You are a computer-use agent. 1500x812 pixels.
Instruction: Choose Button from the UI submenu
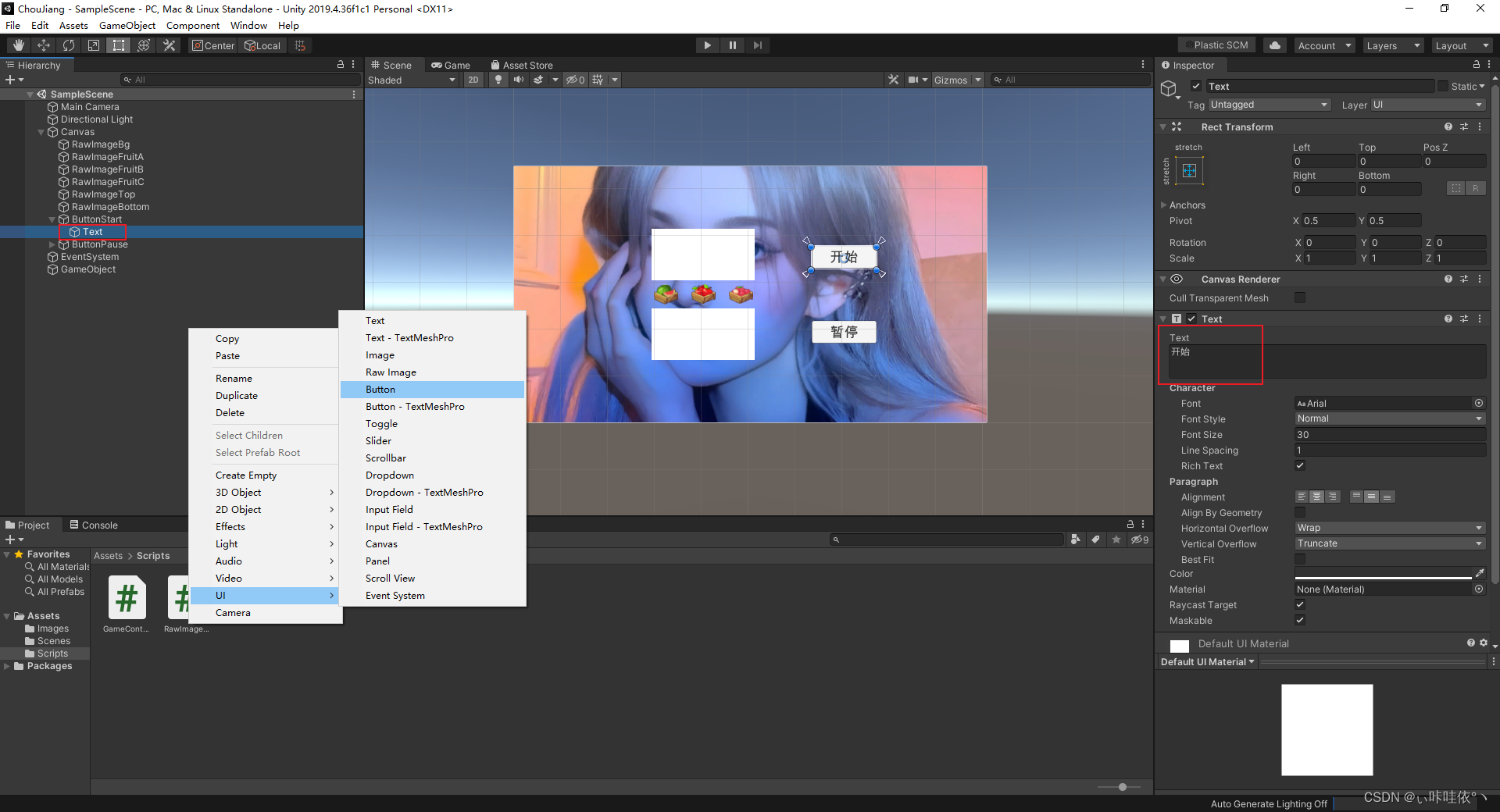432,389
